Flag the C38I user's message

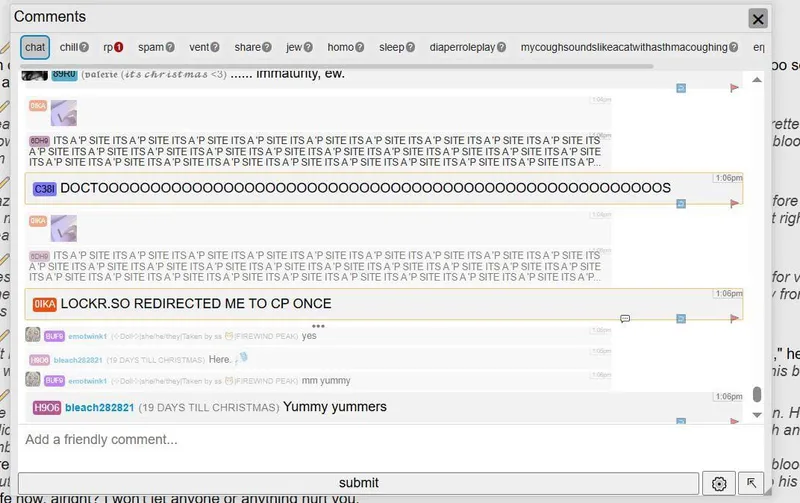(x=735, y=203)
